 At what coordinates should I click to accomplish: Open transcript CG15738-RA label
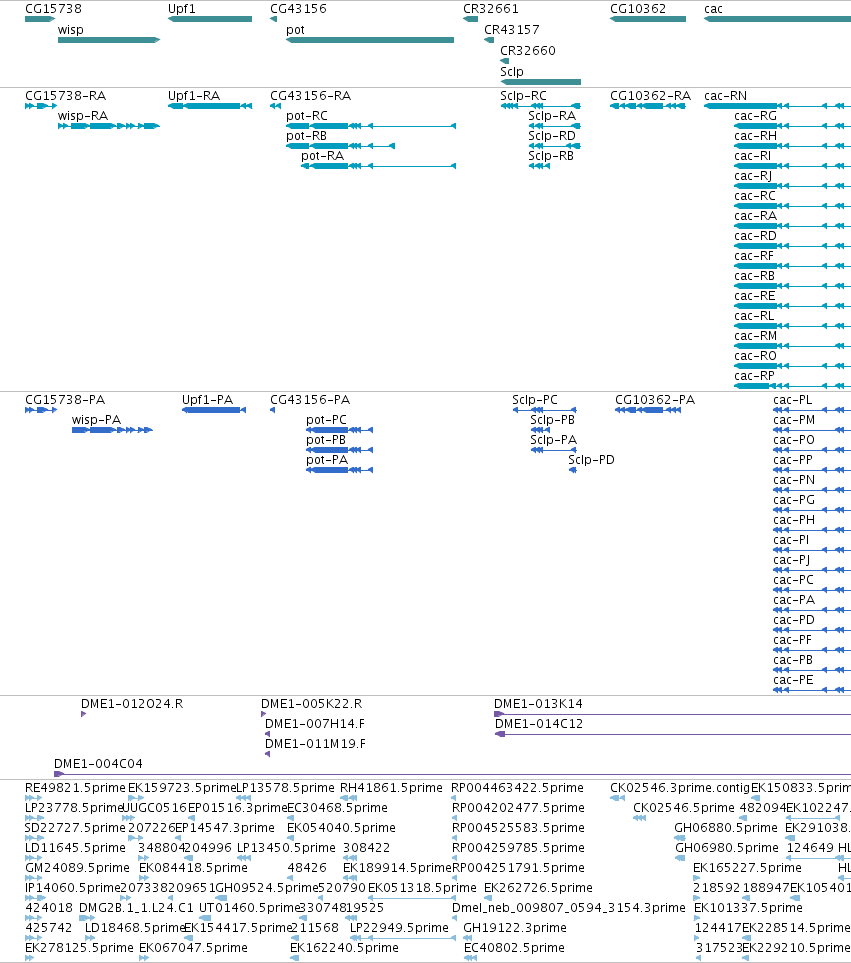point(66,96)
